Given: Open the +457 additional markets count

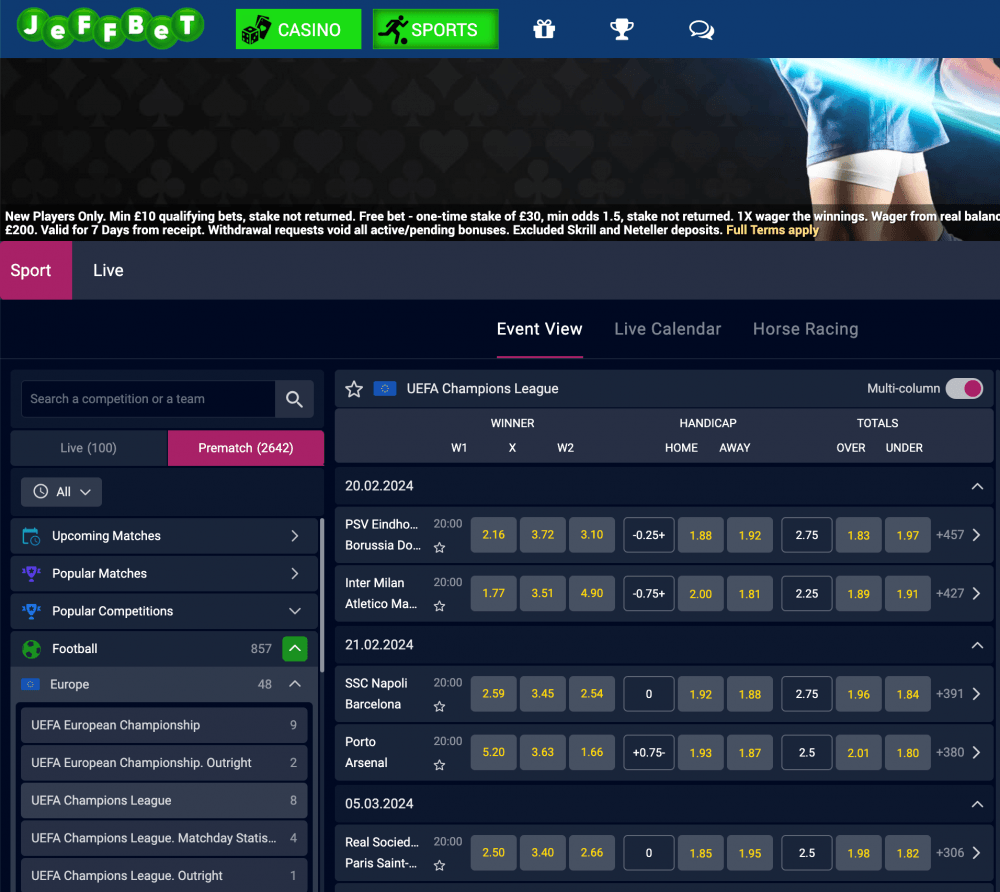Looking at the screenshot, I should (x=950, y=535).
